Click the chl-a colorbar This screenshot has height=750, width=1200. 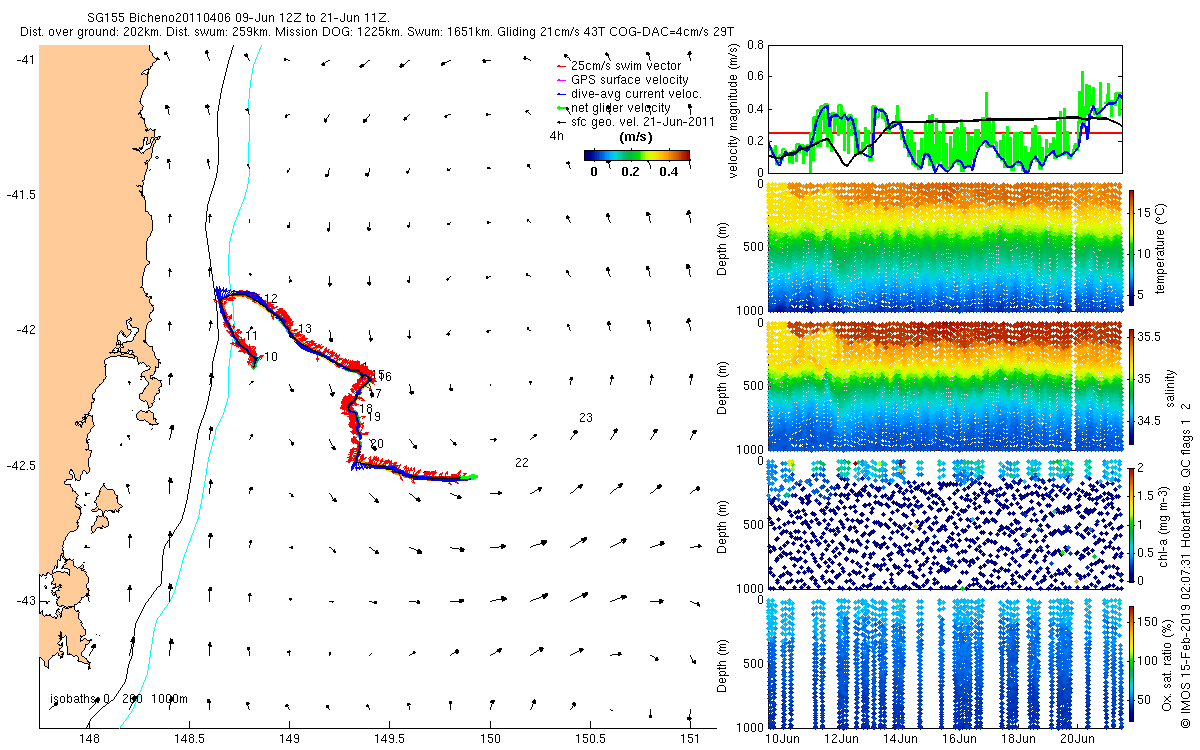point(1132,524)
